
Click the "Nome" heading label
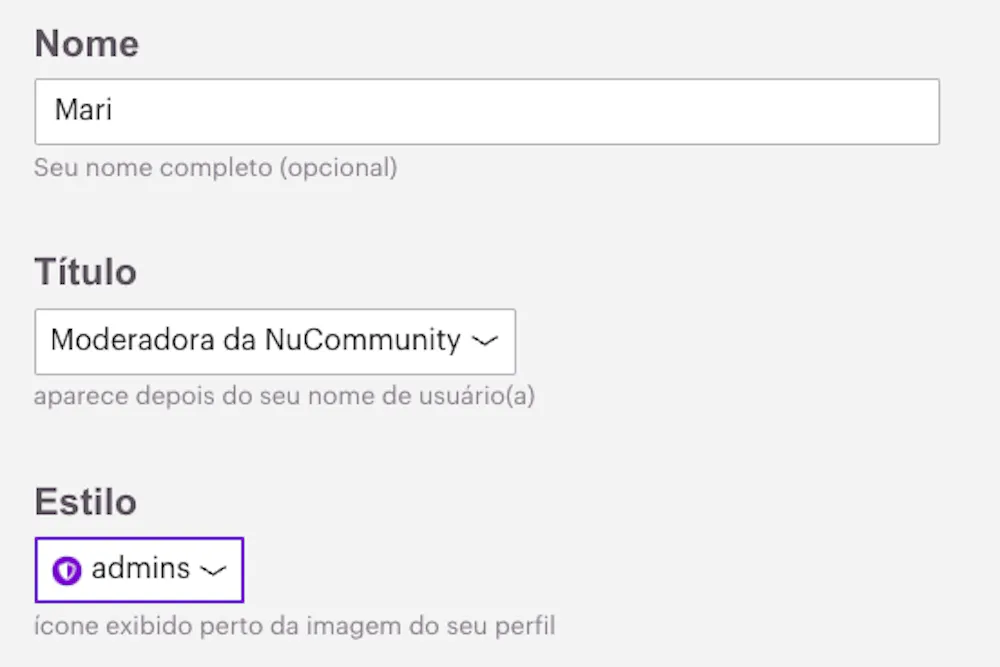click(x=87, y=44)
